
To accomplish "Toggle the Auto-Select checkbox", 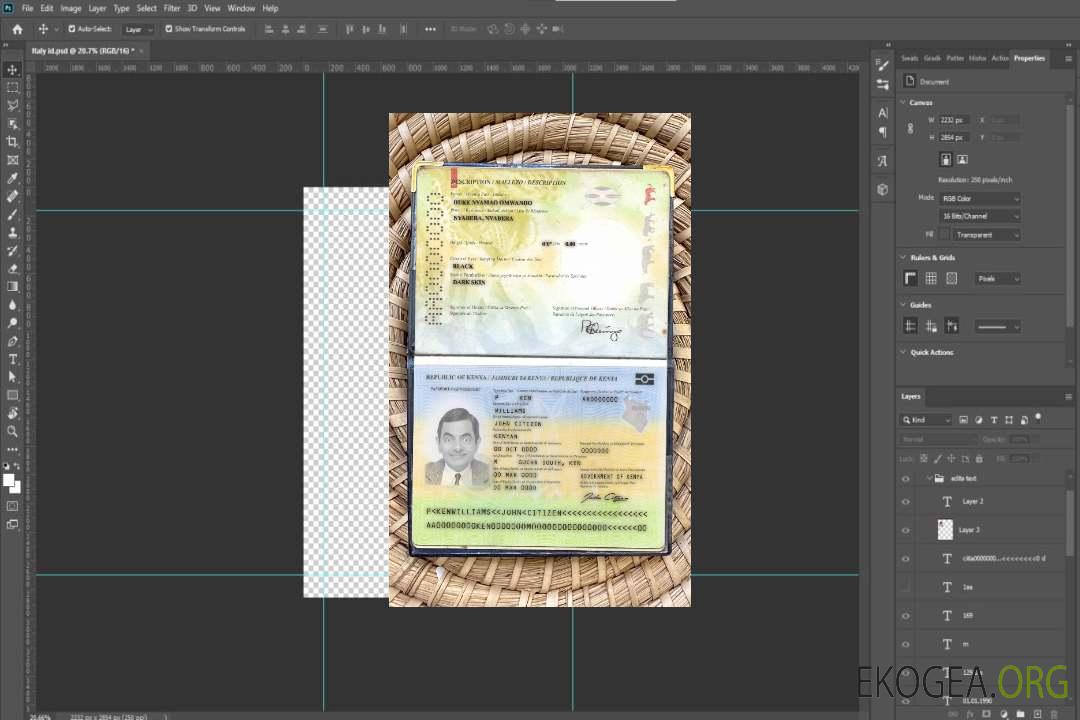I will coord(72,29).
